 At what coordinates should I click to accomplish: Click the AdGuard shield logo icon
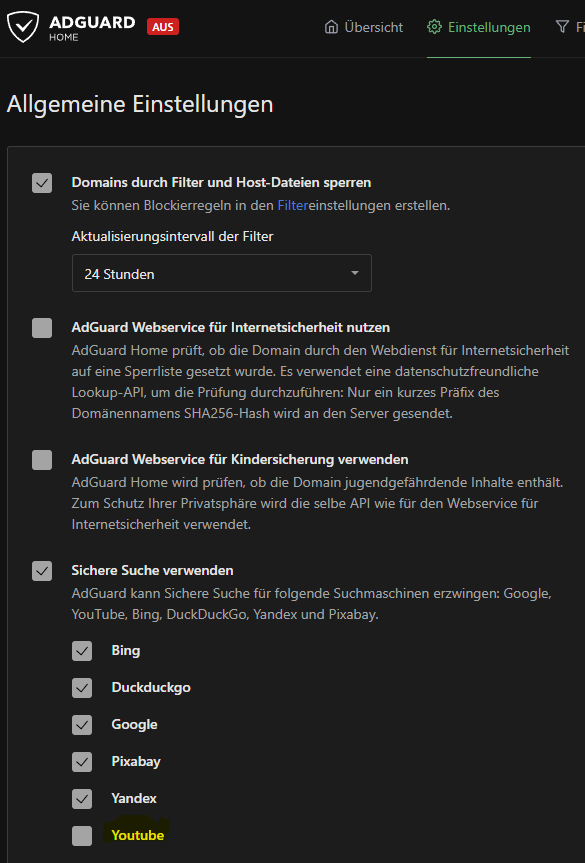tap(23, 27)
